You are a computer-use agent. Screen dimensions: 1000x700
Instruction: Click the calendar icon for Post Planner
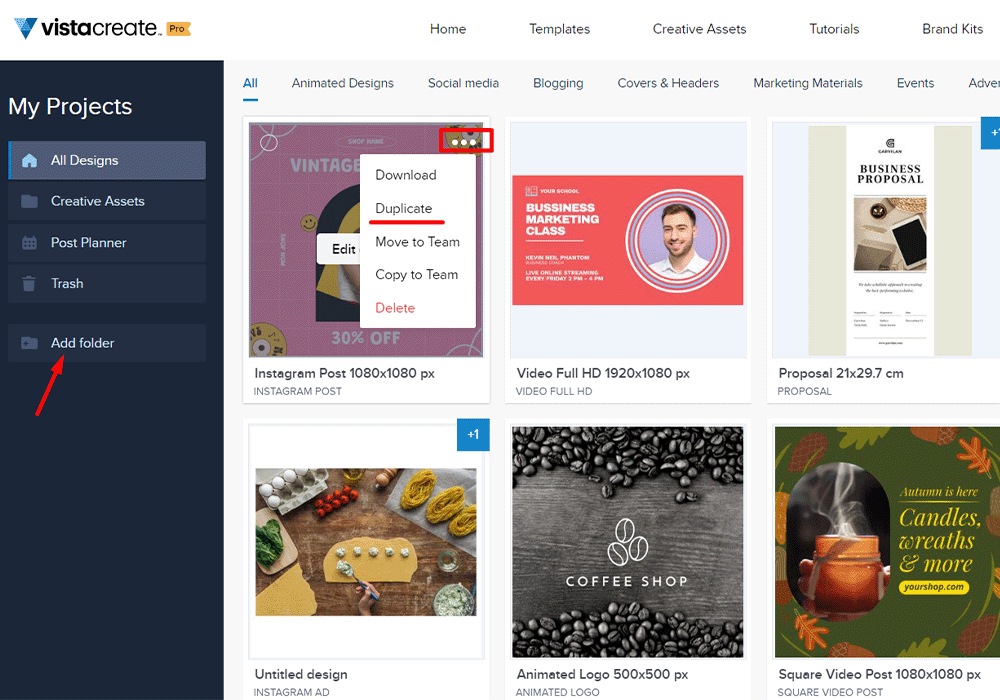[29, 242]
